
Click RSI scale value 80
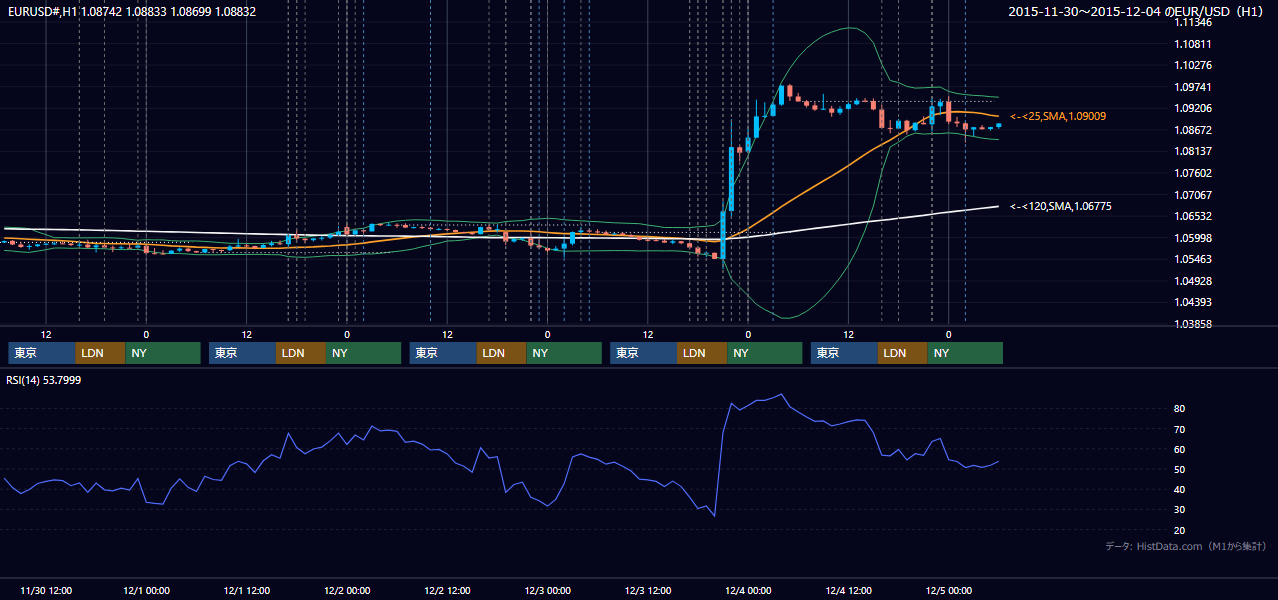click(1180, 409)
